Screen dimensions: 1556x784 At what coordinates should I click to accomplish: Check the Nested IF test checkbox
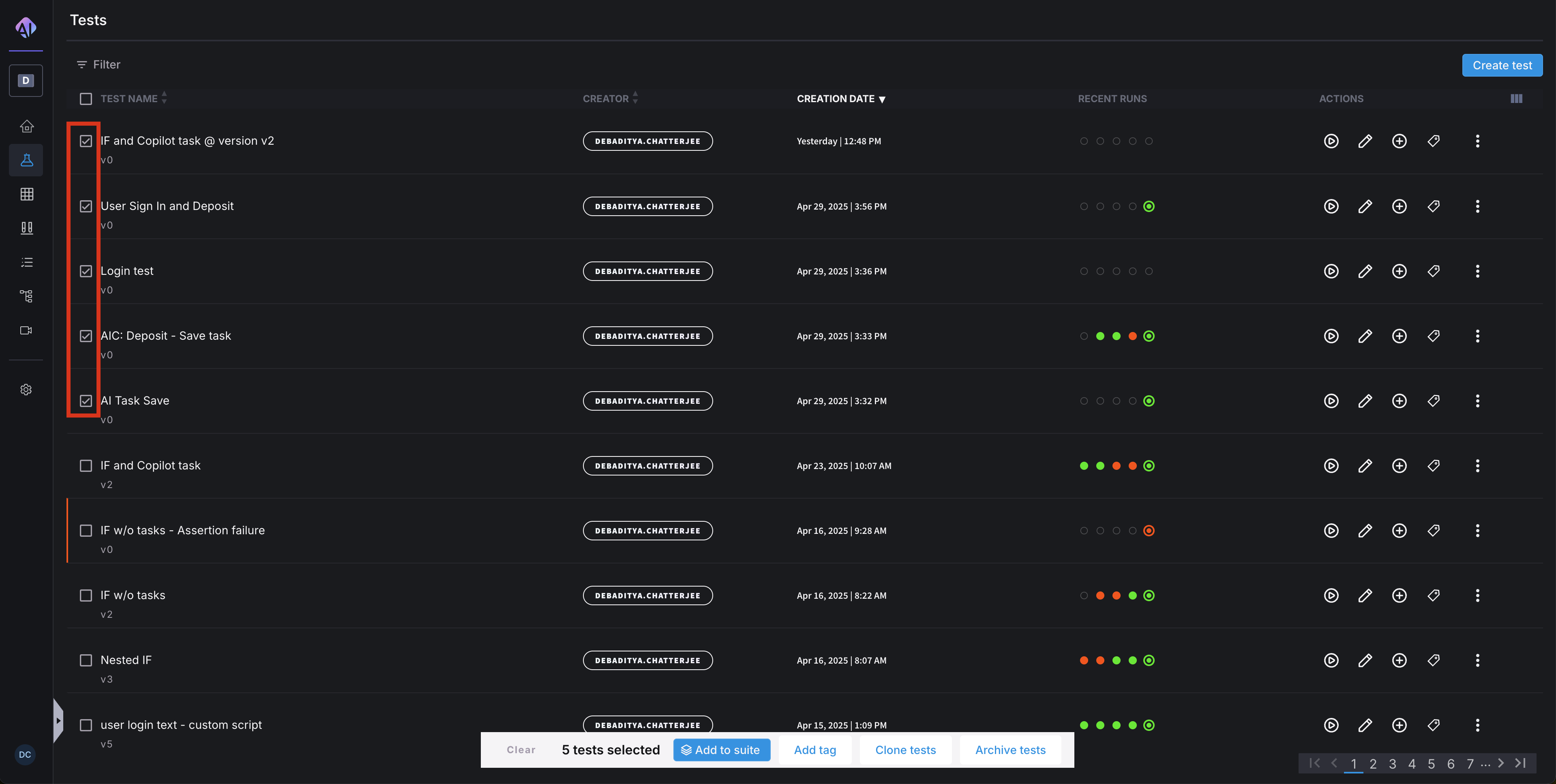click(86, 660)
